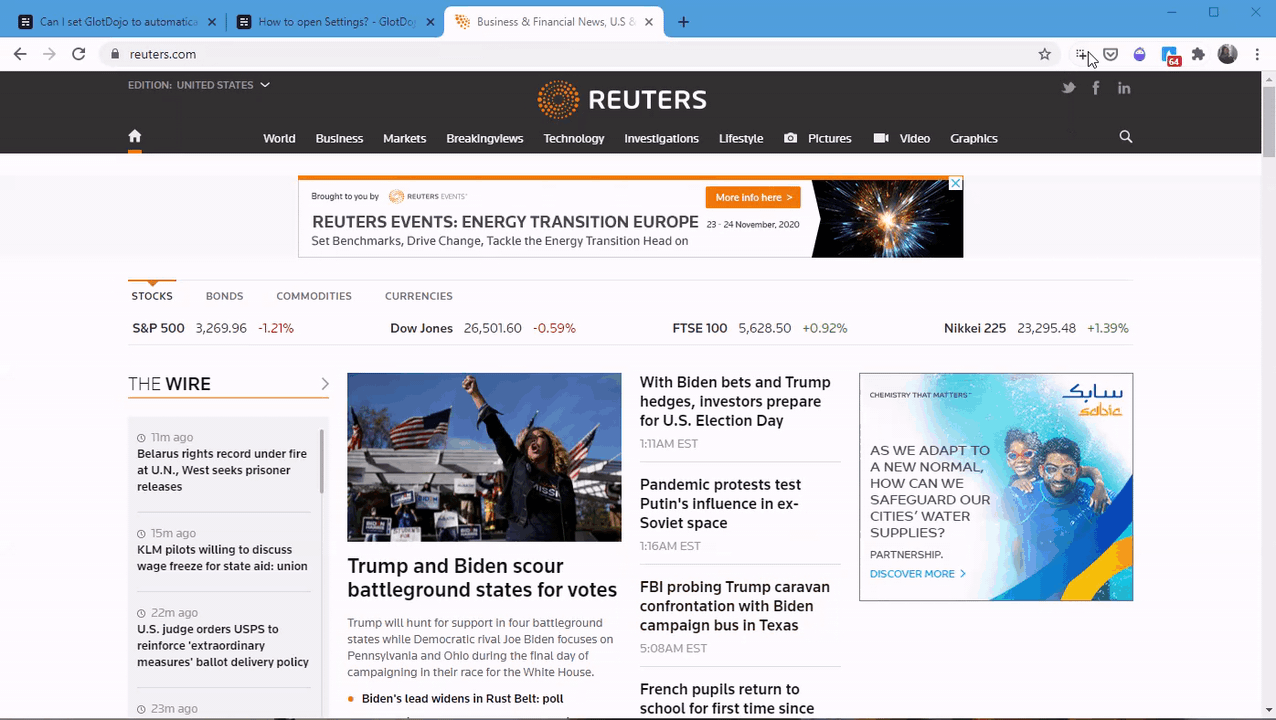Click the Trump rally lead story photo
This screenshot has height=720, width=1276.
click(x=484, y=457)
